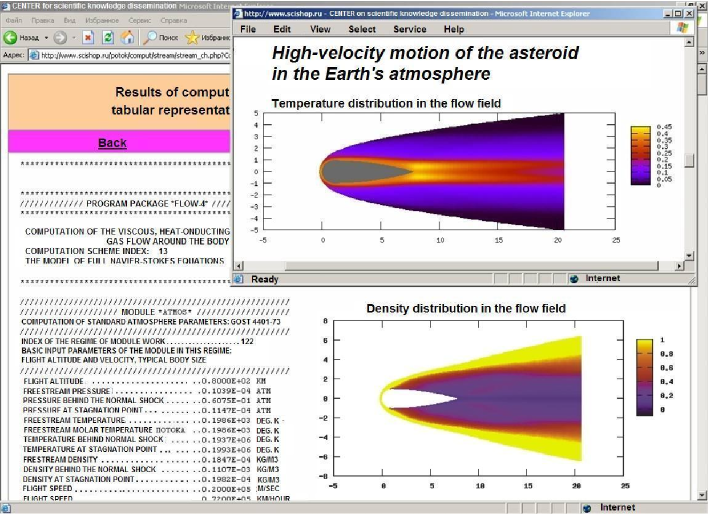The image size is (708, 514).
Task: Open the Избранное star icon in toolbar
Action: (x=192, y=37)
